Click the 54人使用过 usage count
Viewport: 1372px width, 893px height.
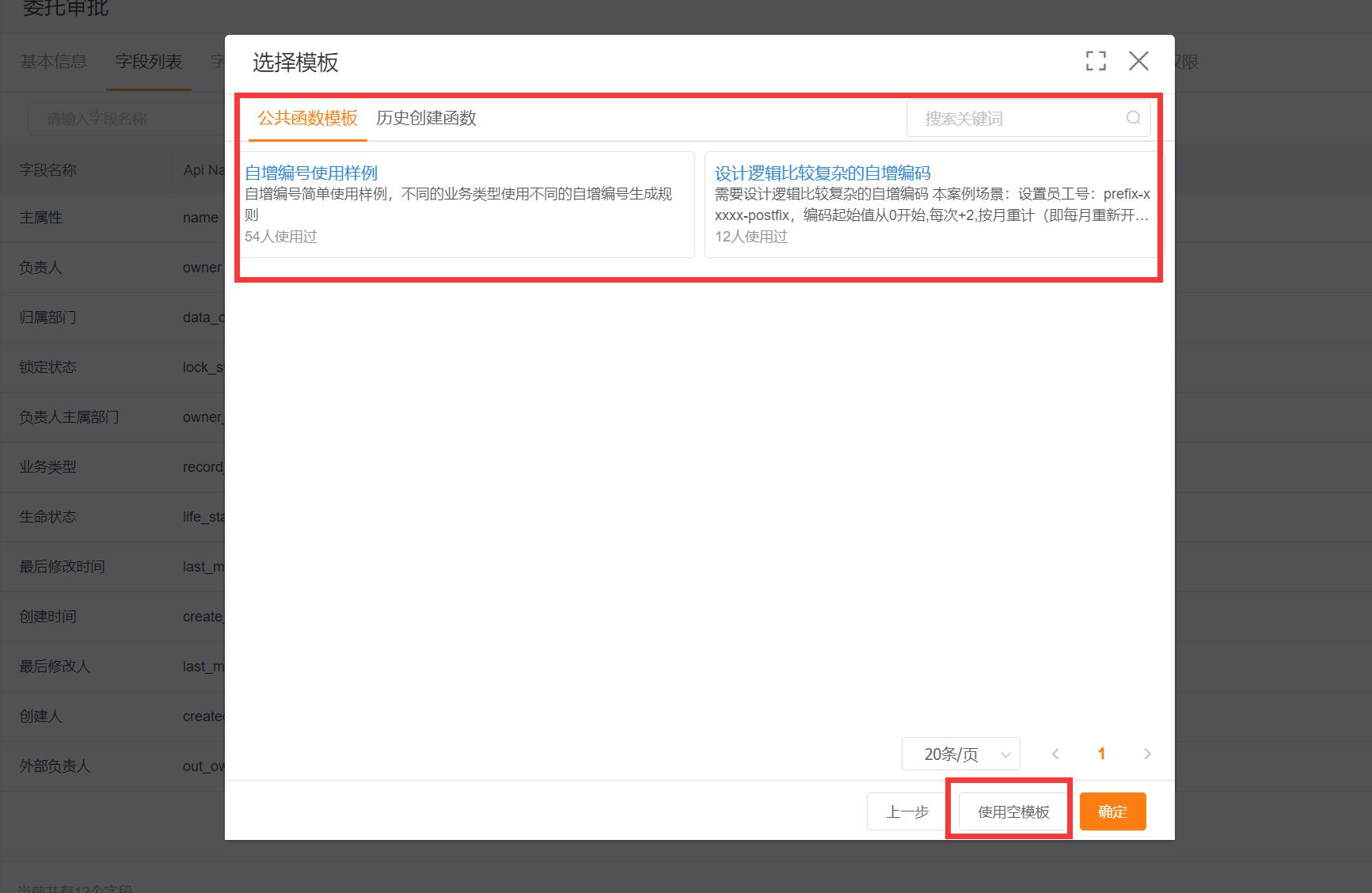coord(281,237)
